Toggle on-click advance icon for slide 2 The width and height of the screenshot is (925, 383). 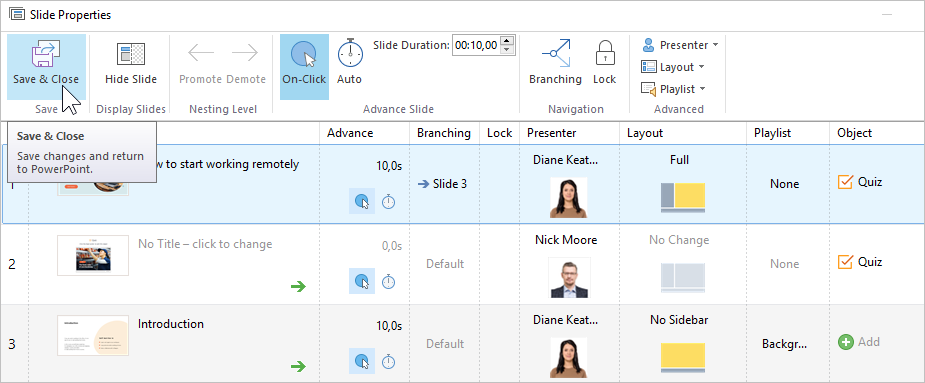tap(362, 281)
